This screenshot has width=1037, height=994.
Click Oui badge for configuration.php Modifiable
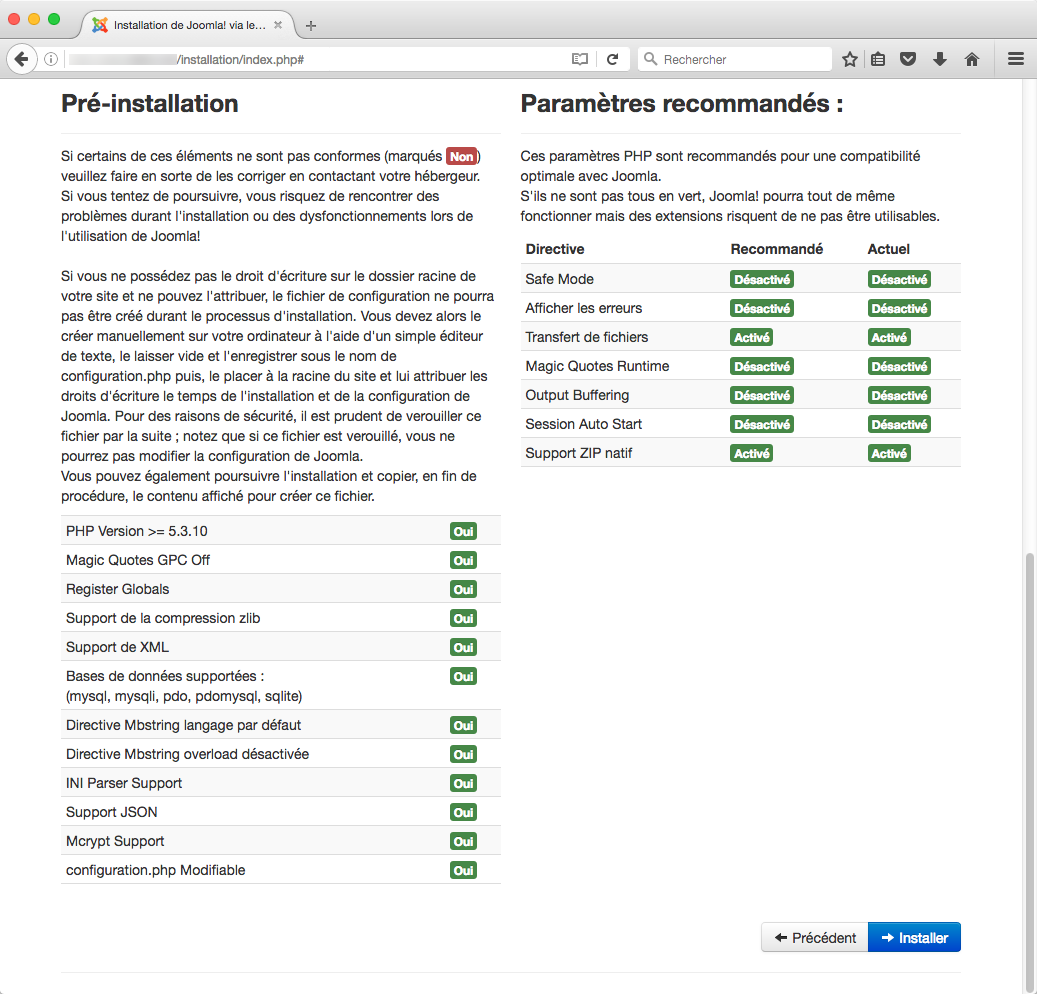[x=463, y=871]
